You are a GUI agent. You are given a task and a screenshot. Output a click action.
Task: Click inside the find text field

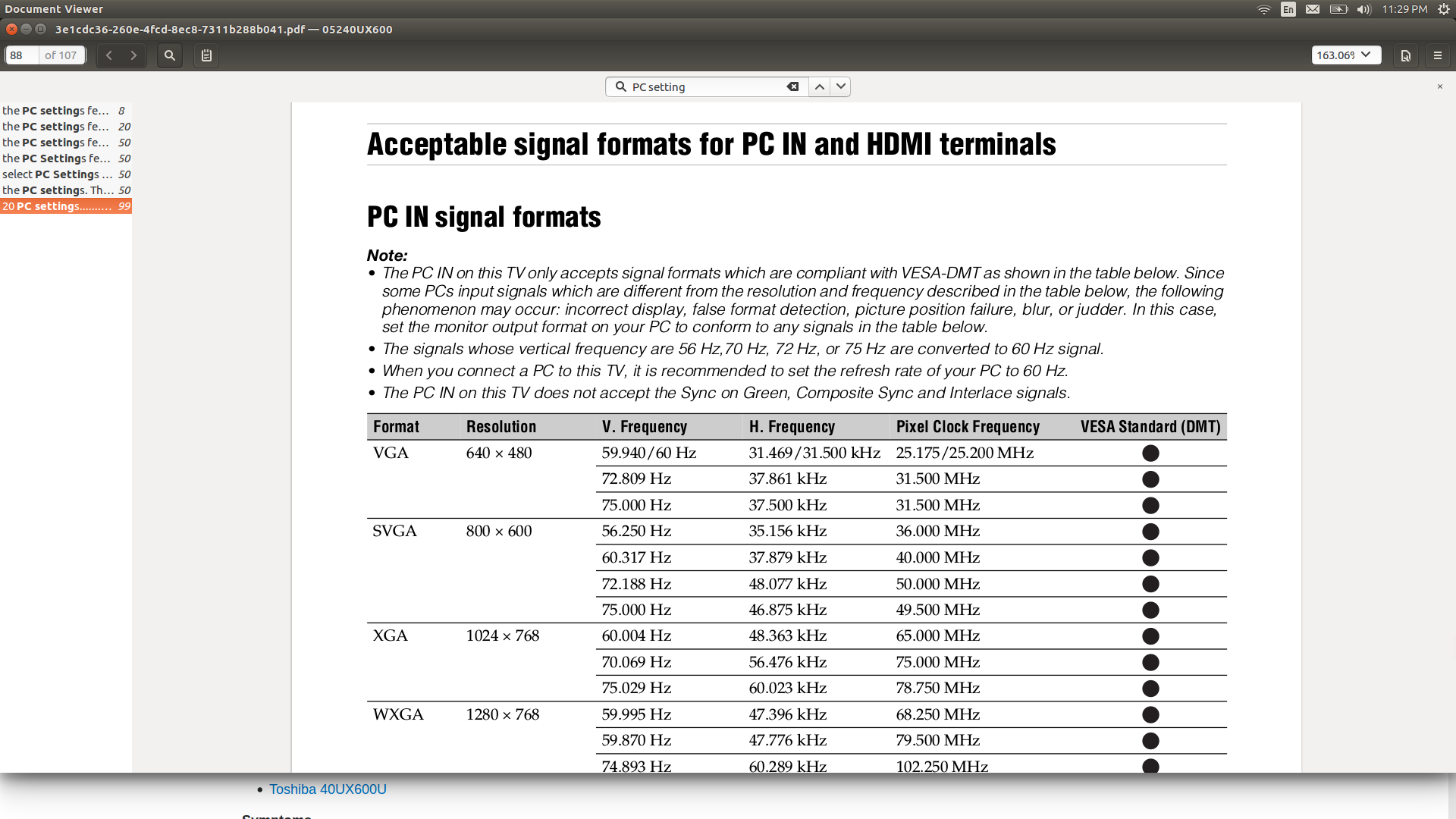(705, 86)
